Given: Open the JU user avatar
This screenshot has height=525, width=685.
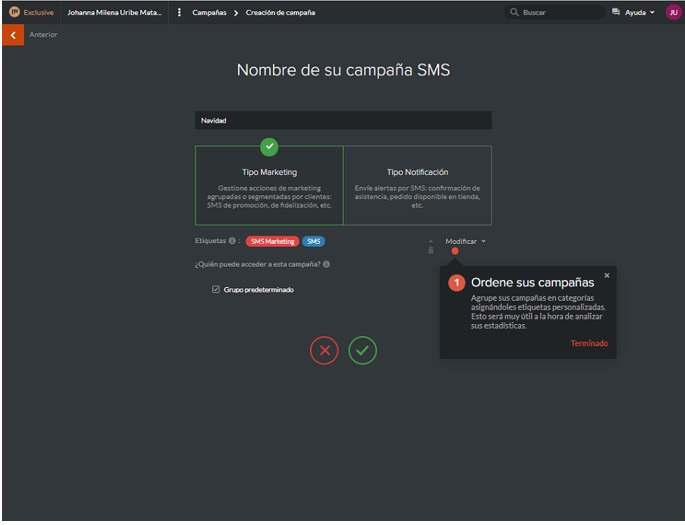Looking at the screenshot, I should coord(672,12).
